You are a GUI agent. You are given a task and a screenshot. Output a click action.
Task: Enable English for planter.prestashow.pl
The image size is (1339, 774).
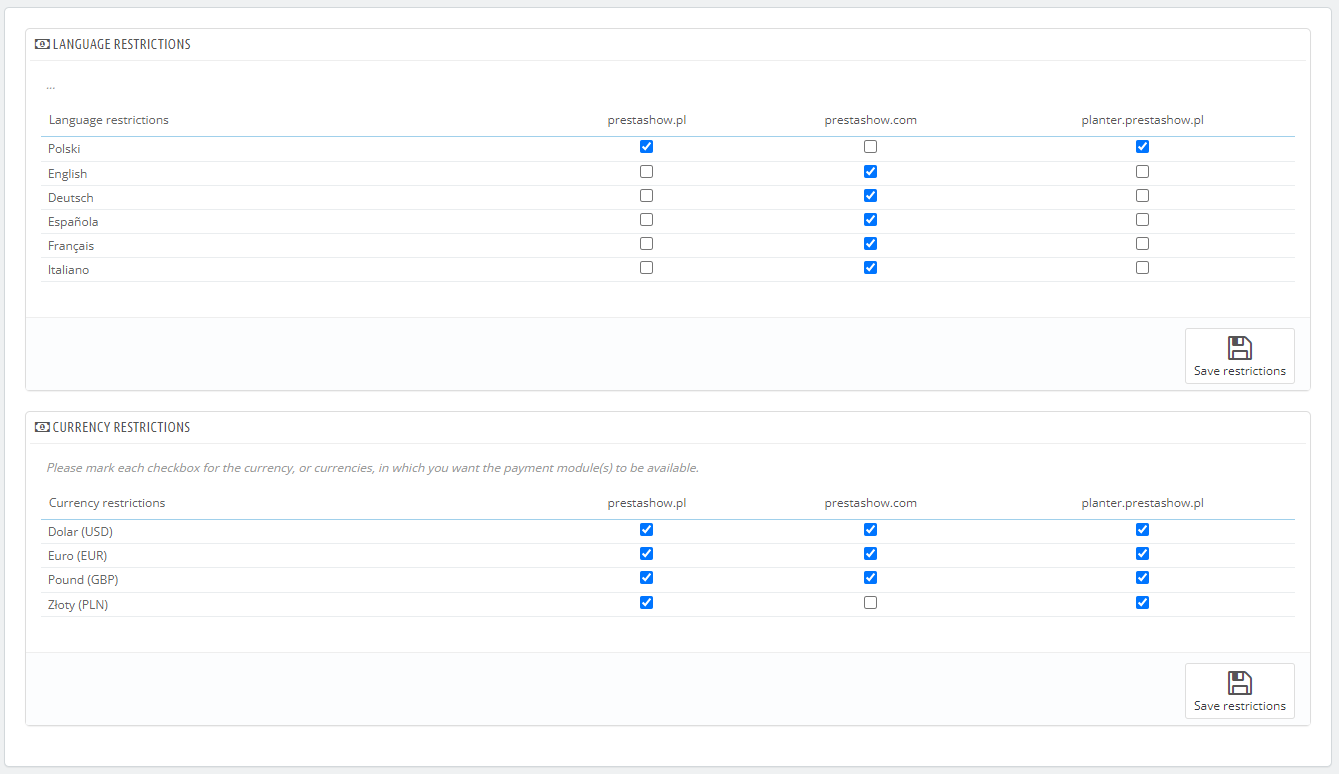point(1142,172)
